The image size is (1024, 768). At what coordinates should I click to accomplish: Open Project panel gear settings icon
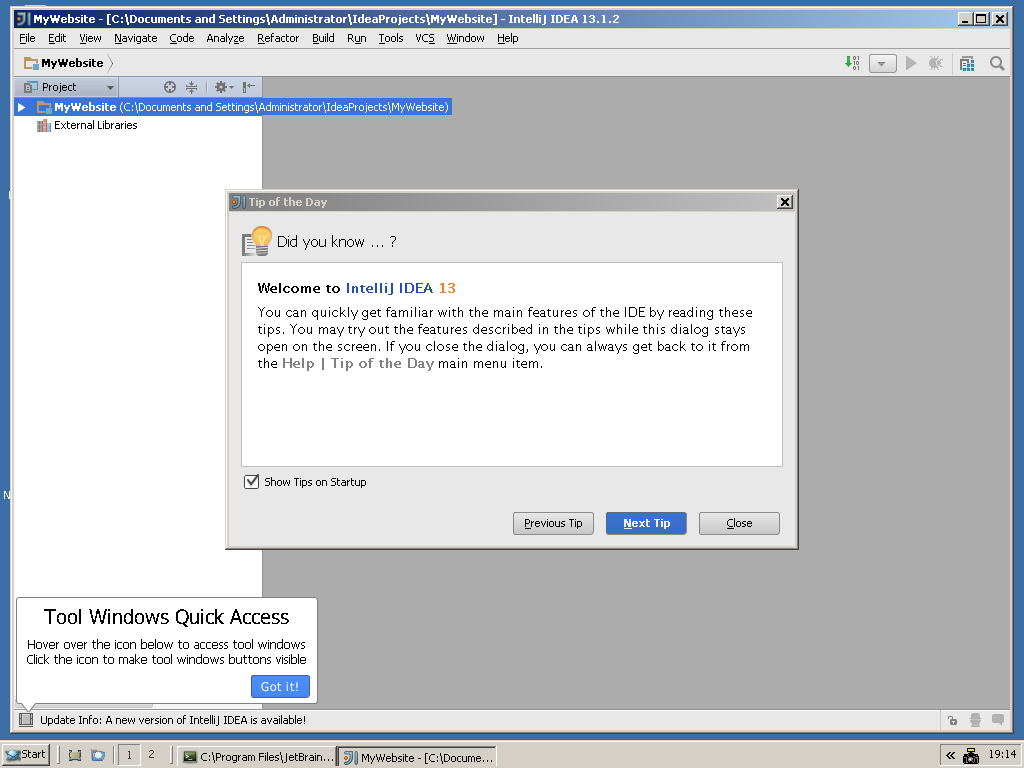tap(223, 87)
